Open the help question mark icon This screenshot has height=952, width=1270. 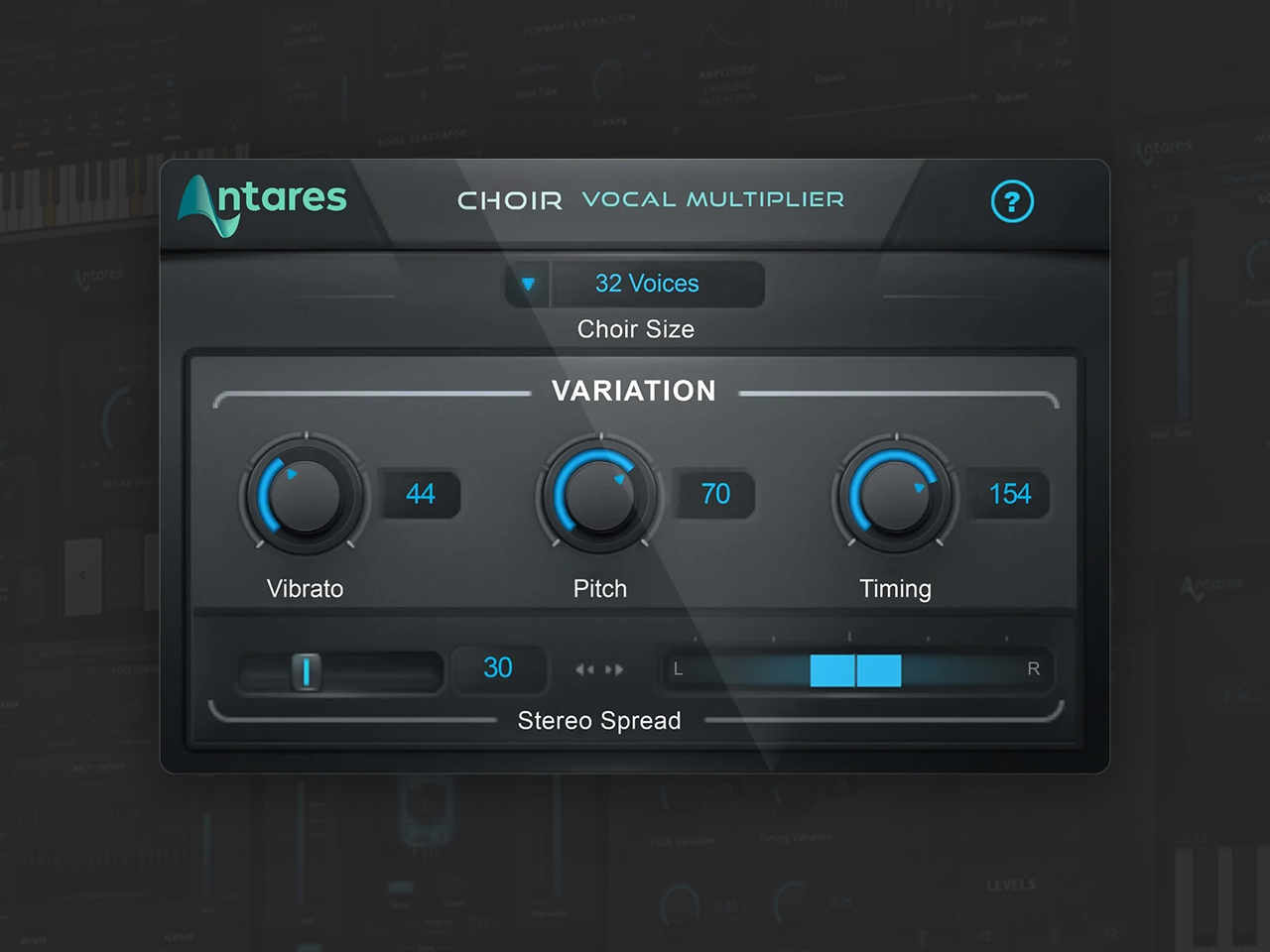tap(1012, 202)
